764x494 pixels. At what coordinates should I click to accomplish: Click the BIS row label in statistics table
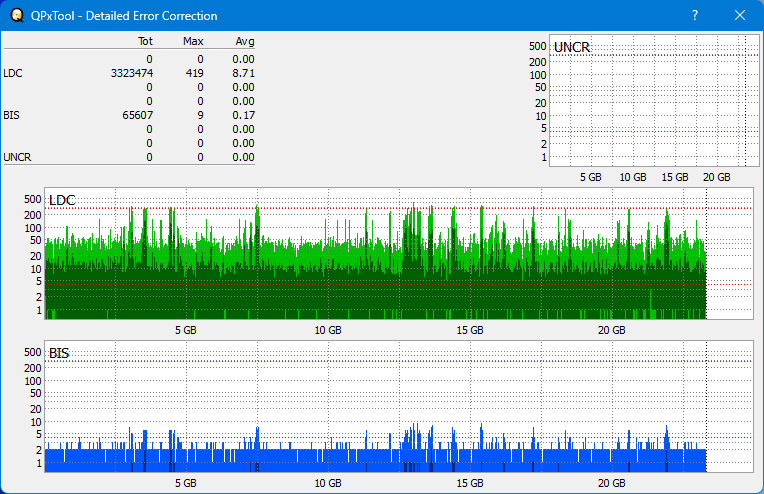coord(12,115)
